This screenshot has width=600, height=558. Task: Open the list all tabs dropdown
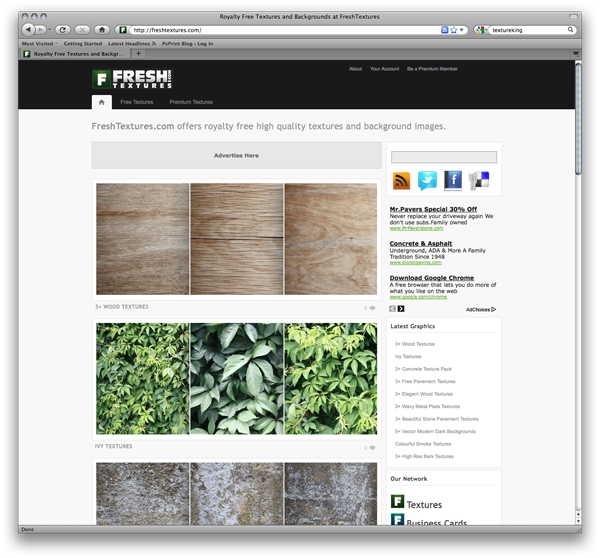[x=576, y=54]
